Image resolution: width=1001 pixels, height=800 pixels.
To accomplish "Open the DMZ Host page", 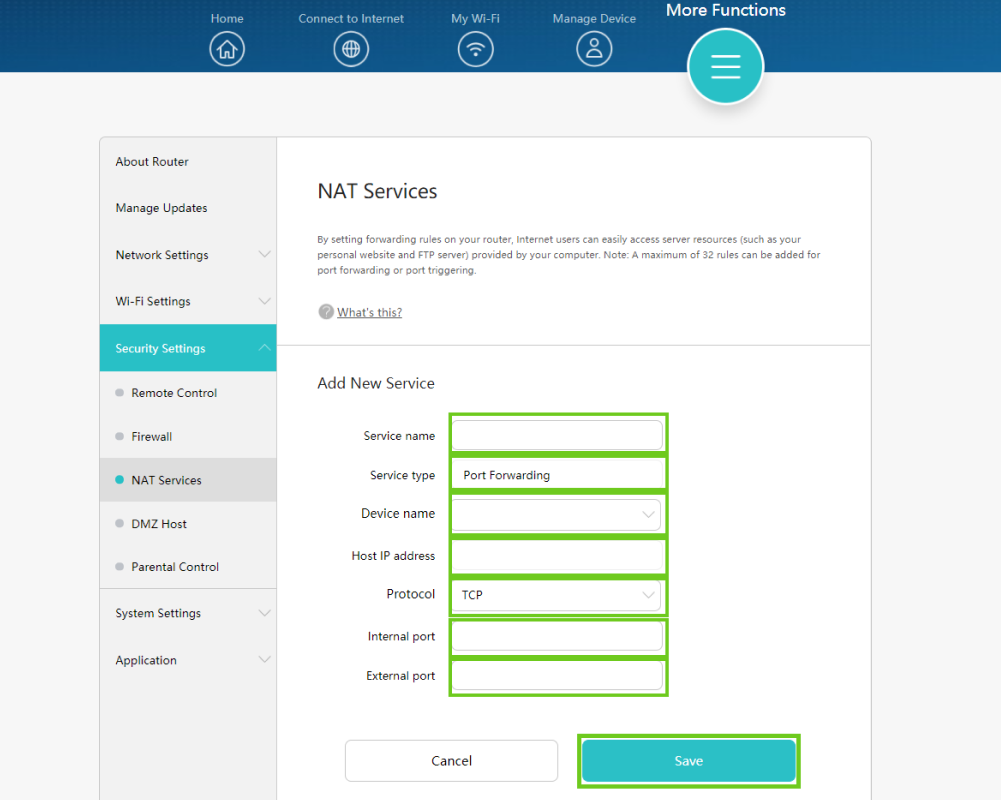I will (x=159, y=524).
